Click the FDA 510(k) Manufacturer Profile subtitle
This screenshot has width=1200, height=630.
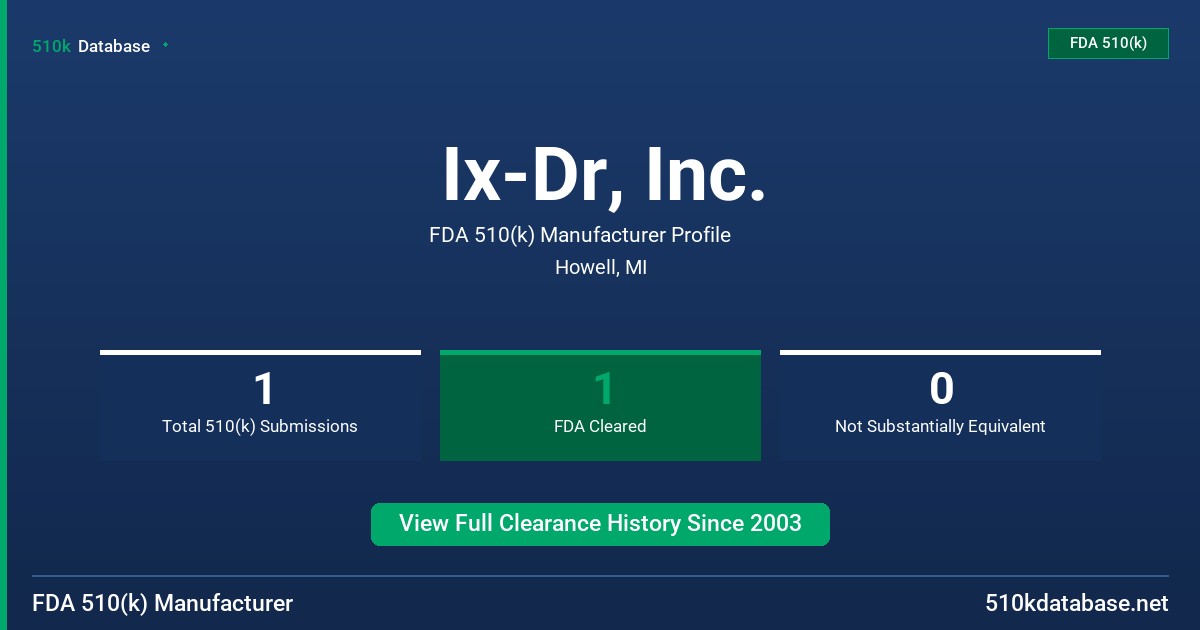pos(580,235)
